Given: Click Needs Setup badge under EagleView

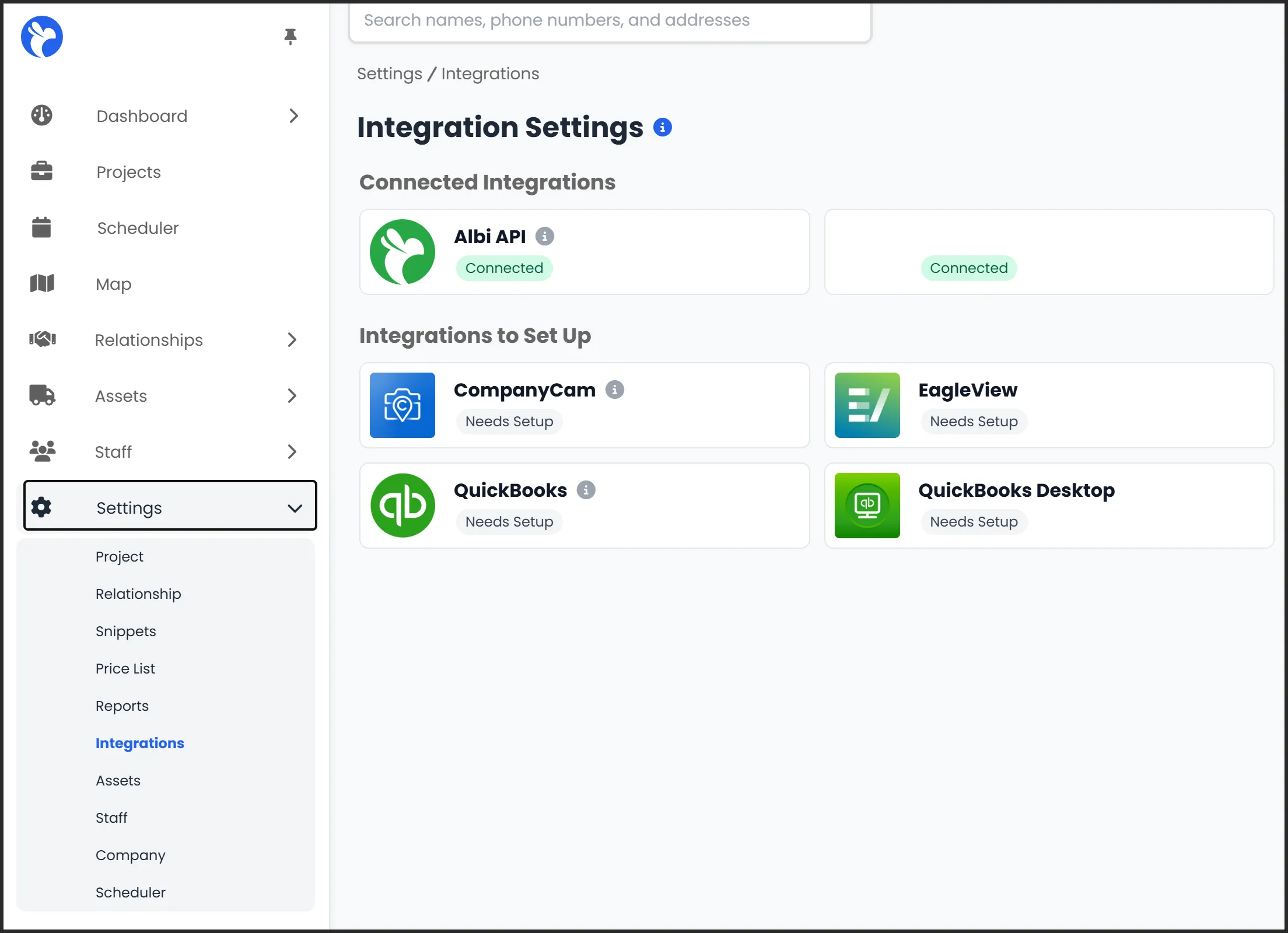Looking at the screenshot, I should pyautogui.click(x=974, y=421).
